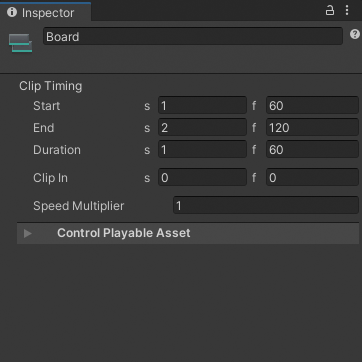Image resolution: width=362 pixels, height=362 pixels.
Task: Click the Clip In seconds field
Action: pyautogui.click(x=202, y=178)
